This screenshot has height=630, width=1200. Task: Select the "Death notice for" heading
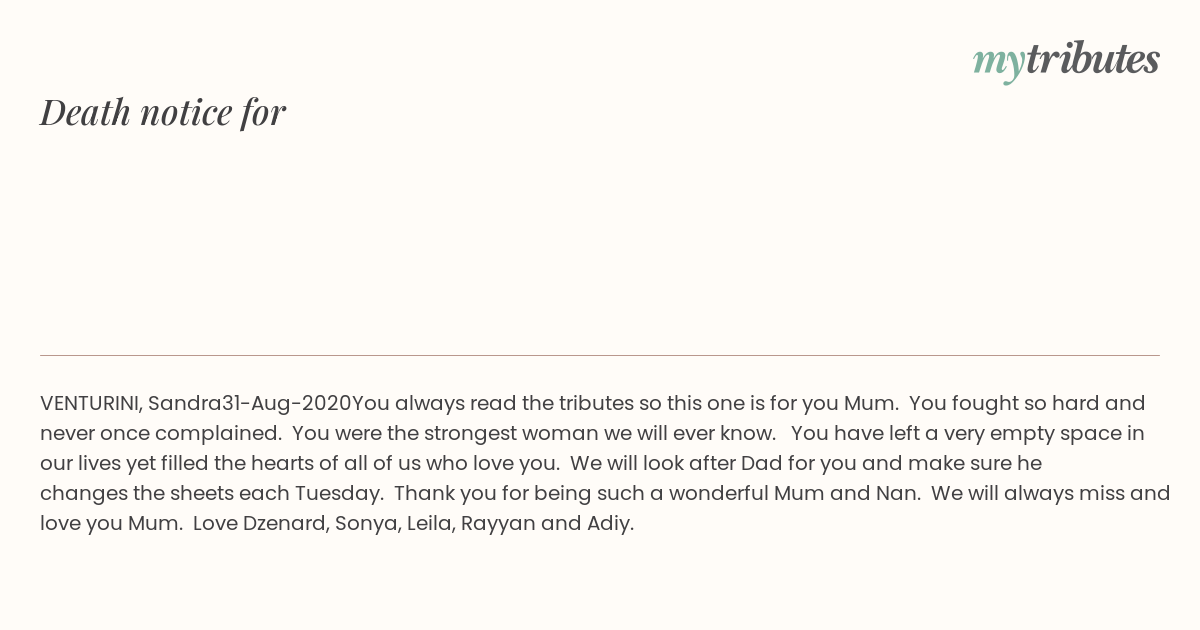click(163, 112)
